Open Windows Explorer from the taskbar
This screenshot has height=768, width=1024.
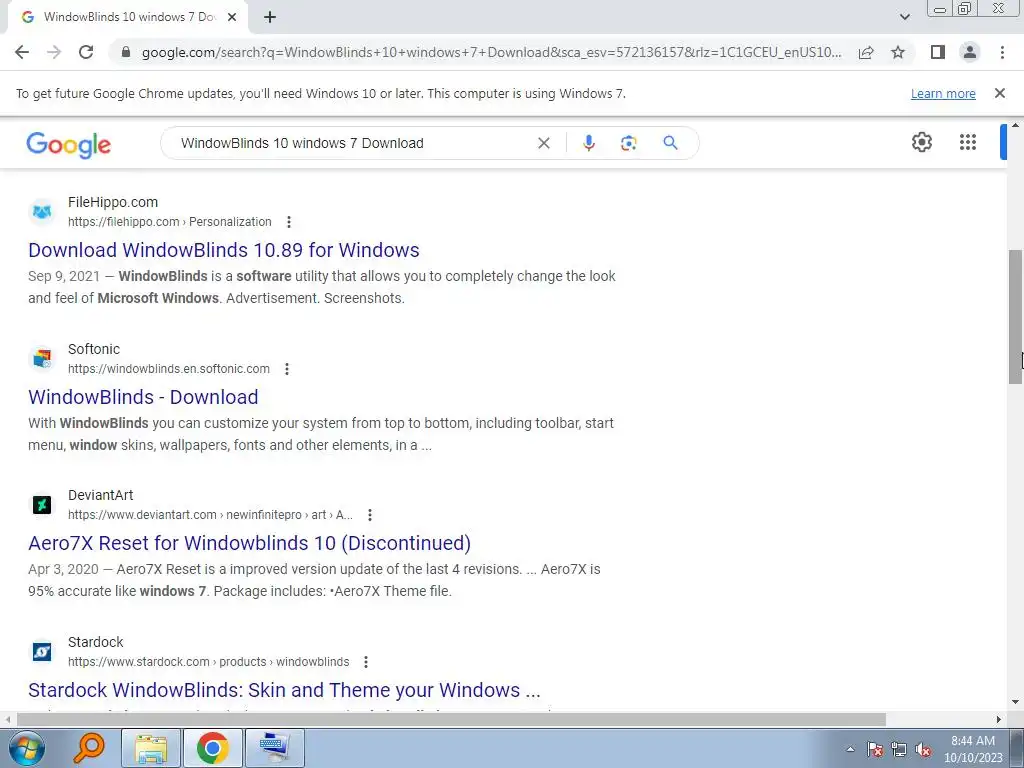[x=151, y=748]
